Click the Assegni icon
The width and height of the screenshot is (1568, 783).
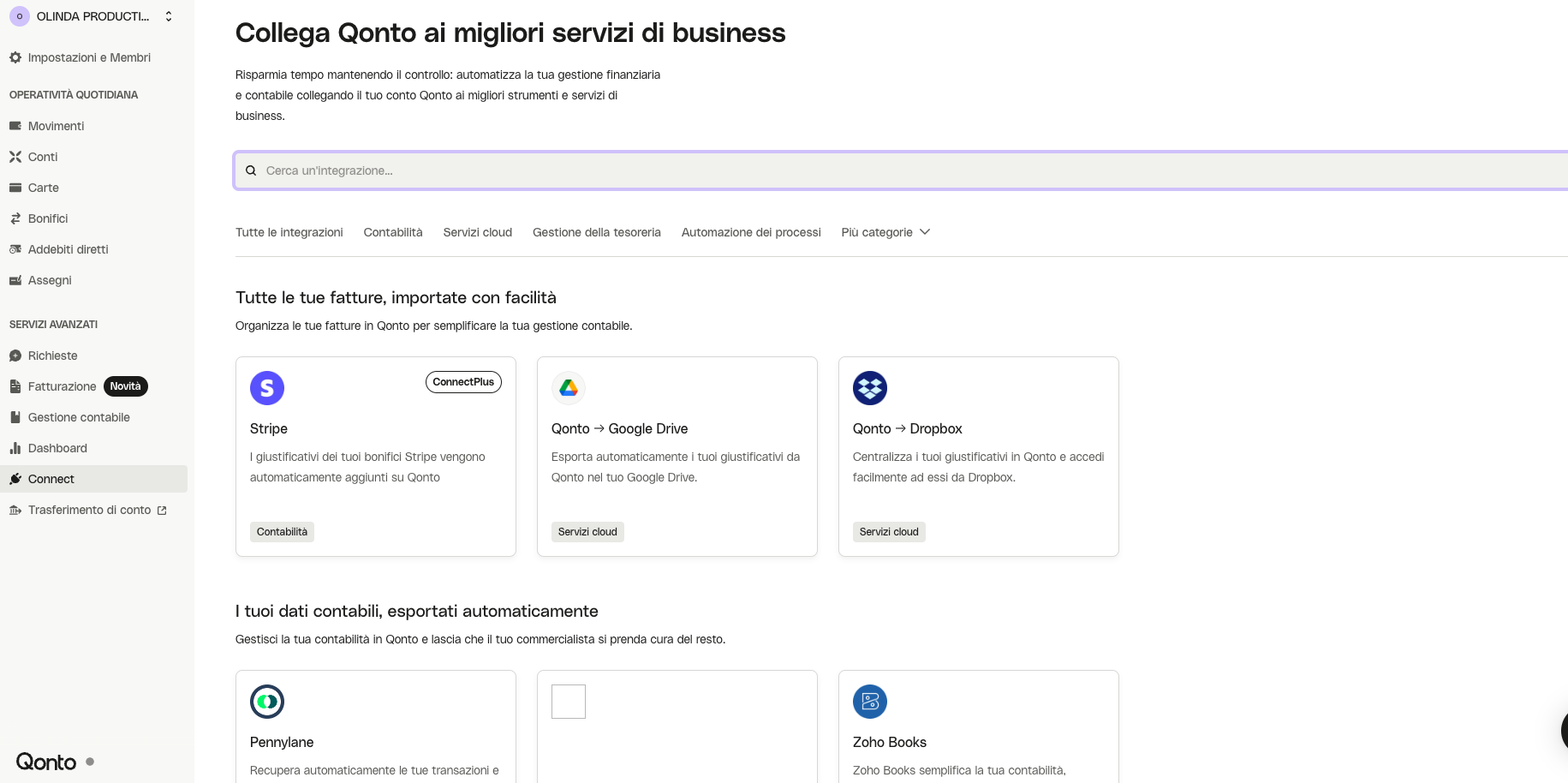(x=15, y=280)
